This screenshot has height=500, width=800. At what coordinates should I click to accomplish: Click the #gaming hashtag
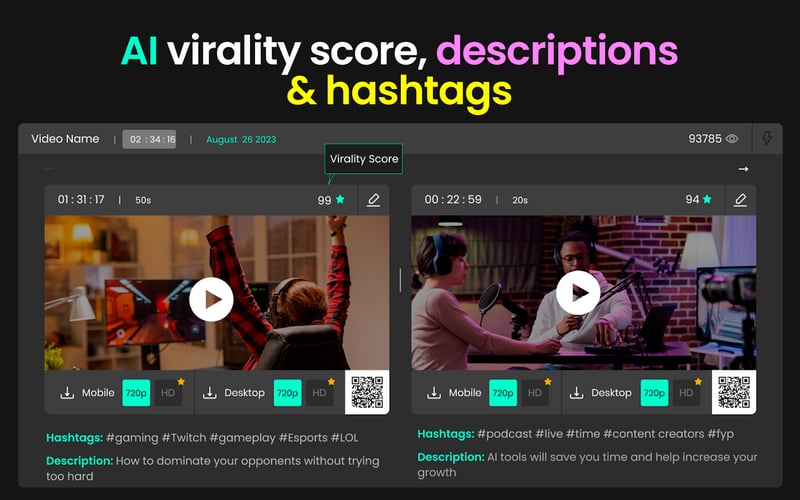pos(132,438)
